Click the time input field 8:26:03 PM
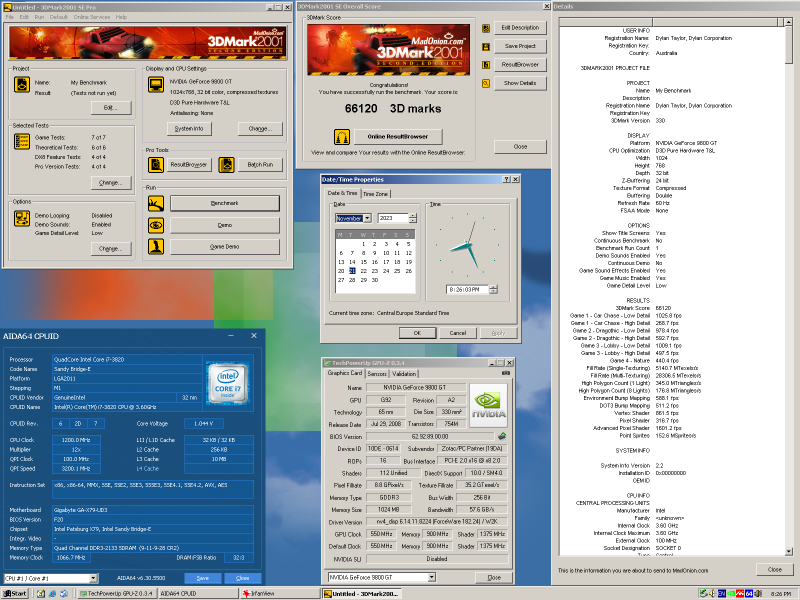The height and width of the screenshot is (600, 800). (x=467, y=289)
